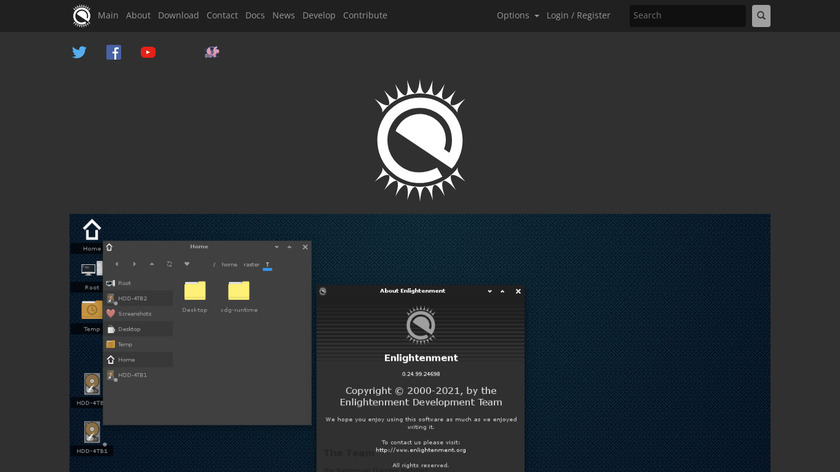Click the small logo icon in About titlebar
Viewport: 840px width, 472px height.
322,291
